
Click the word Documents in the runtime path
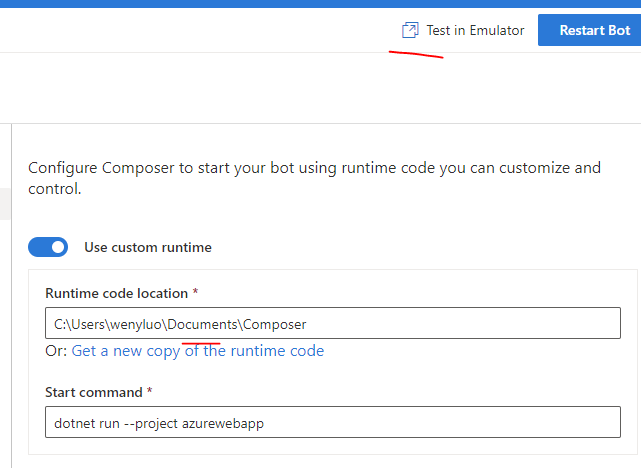(204, 324)
